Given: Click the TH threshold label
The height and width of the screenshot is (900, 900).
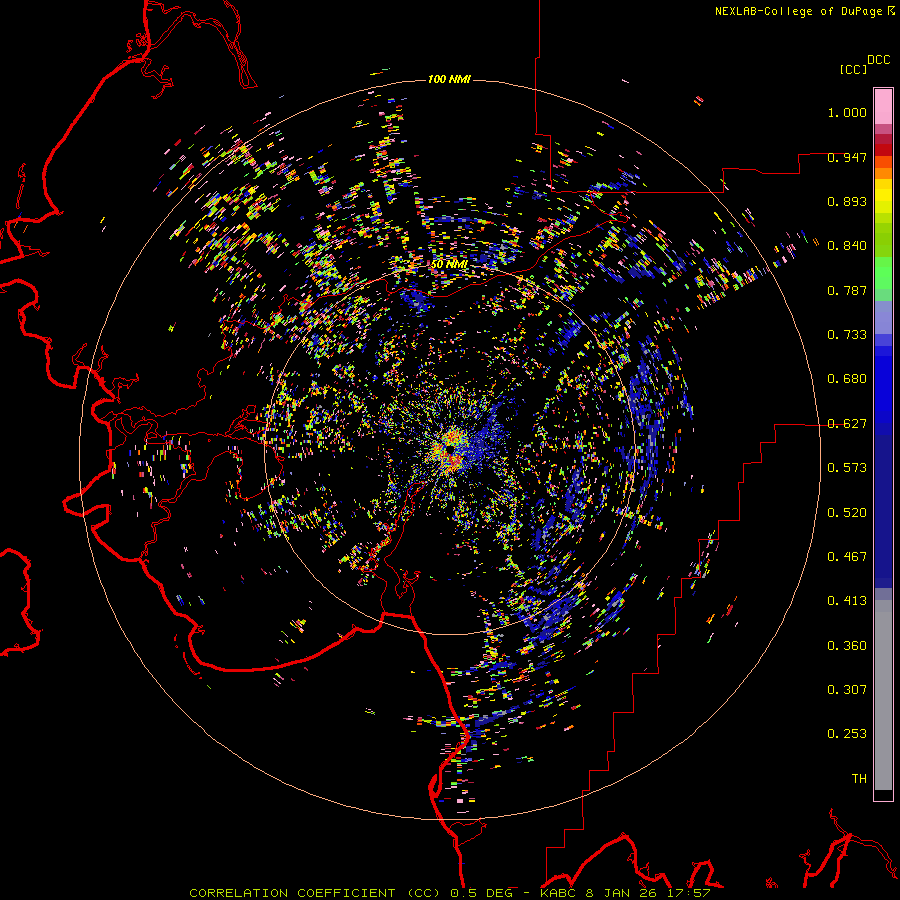Looking at the screenshot, I should (x=859, y=779).
